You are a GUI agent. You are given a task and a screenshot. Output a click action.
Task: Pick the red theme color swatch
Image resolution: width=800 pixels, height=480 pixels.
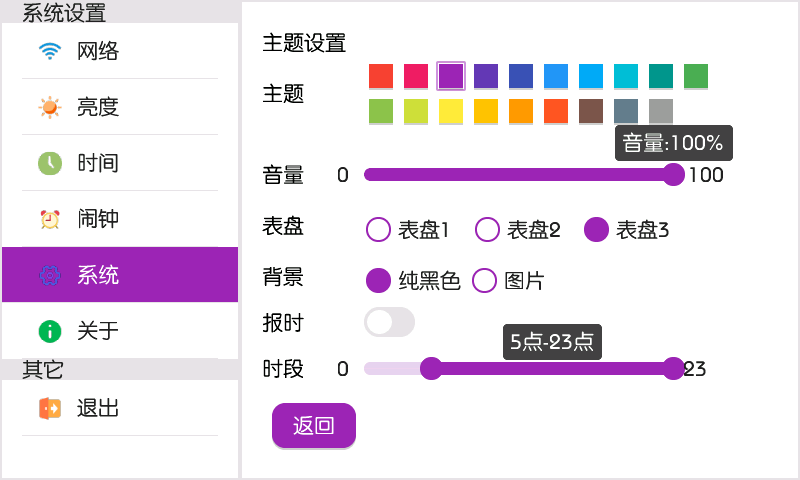click(381, 77)
